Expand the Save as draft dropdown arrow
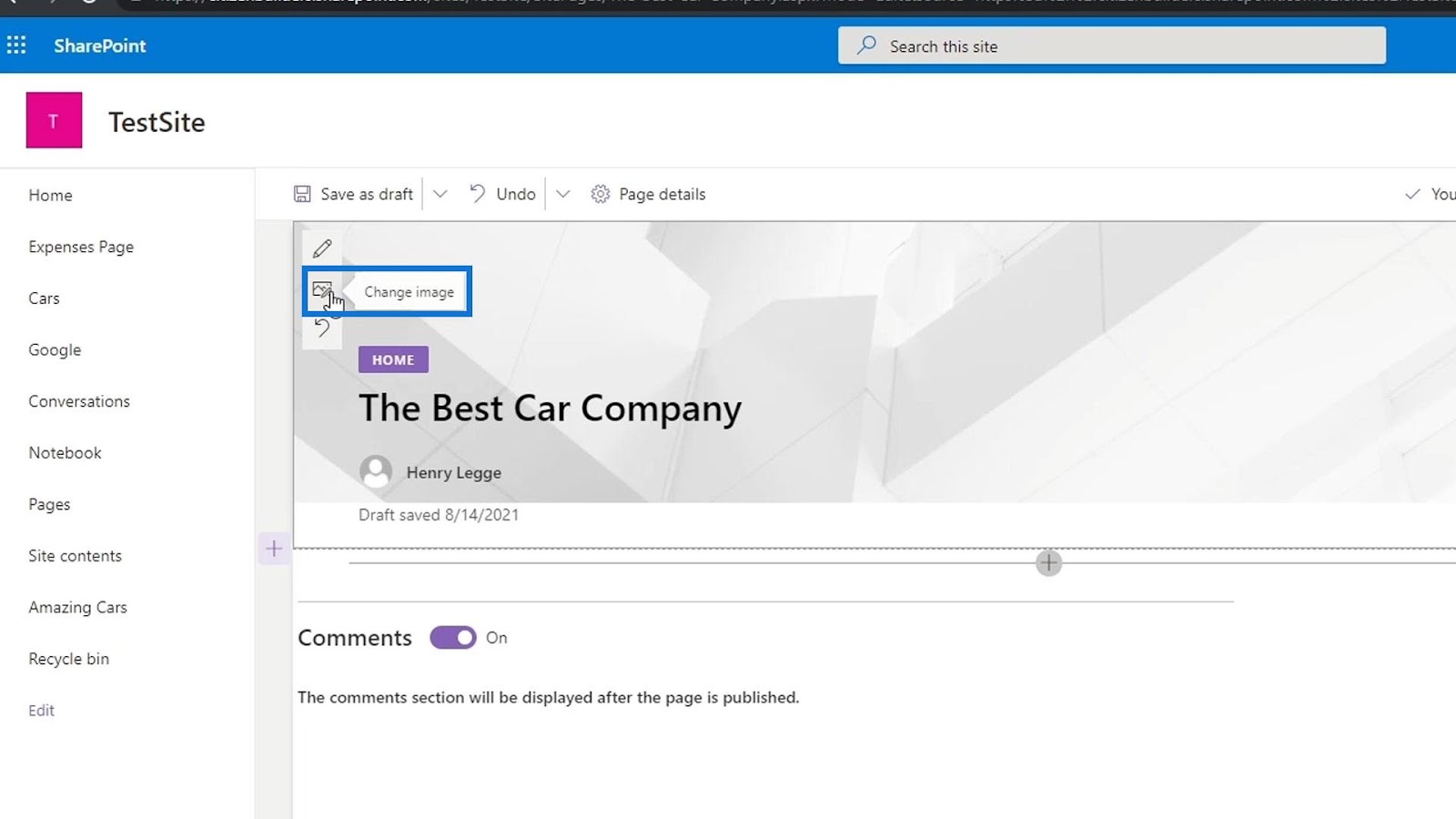The image size is (1456, 819). click(x=440, y=194)
